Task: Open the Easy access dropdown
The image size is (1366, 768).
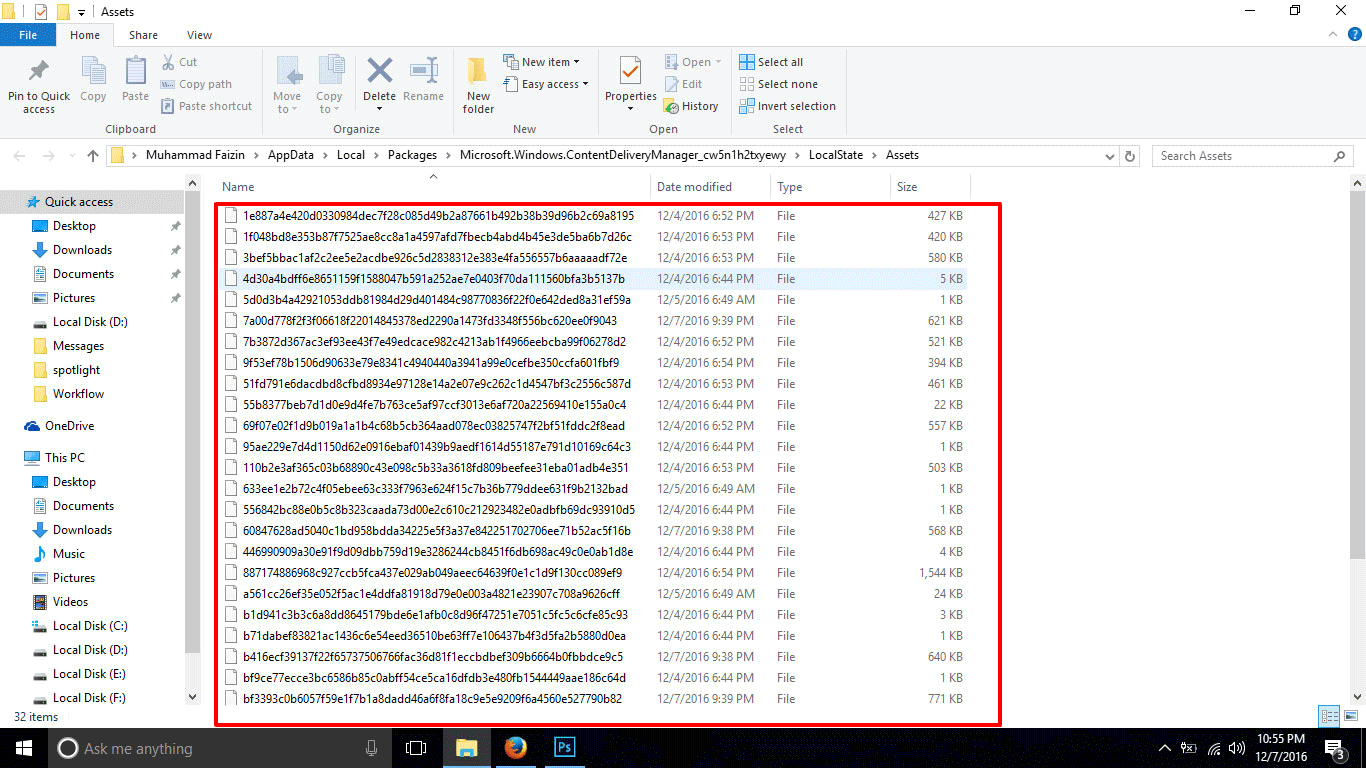Action: coord(555,84)
